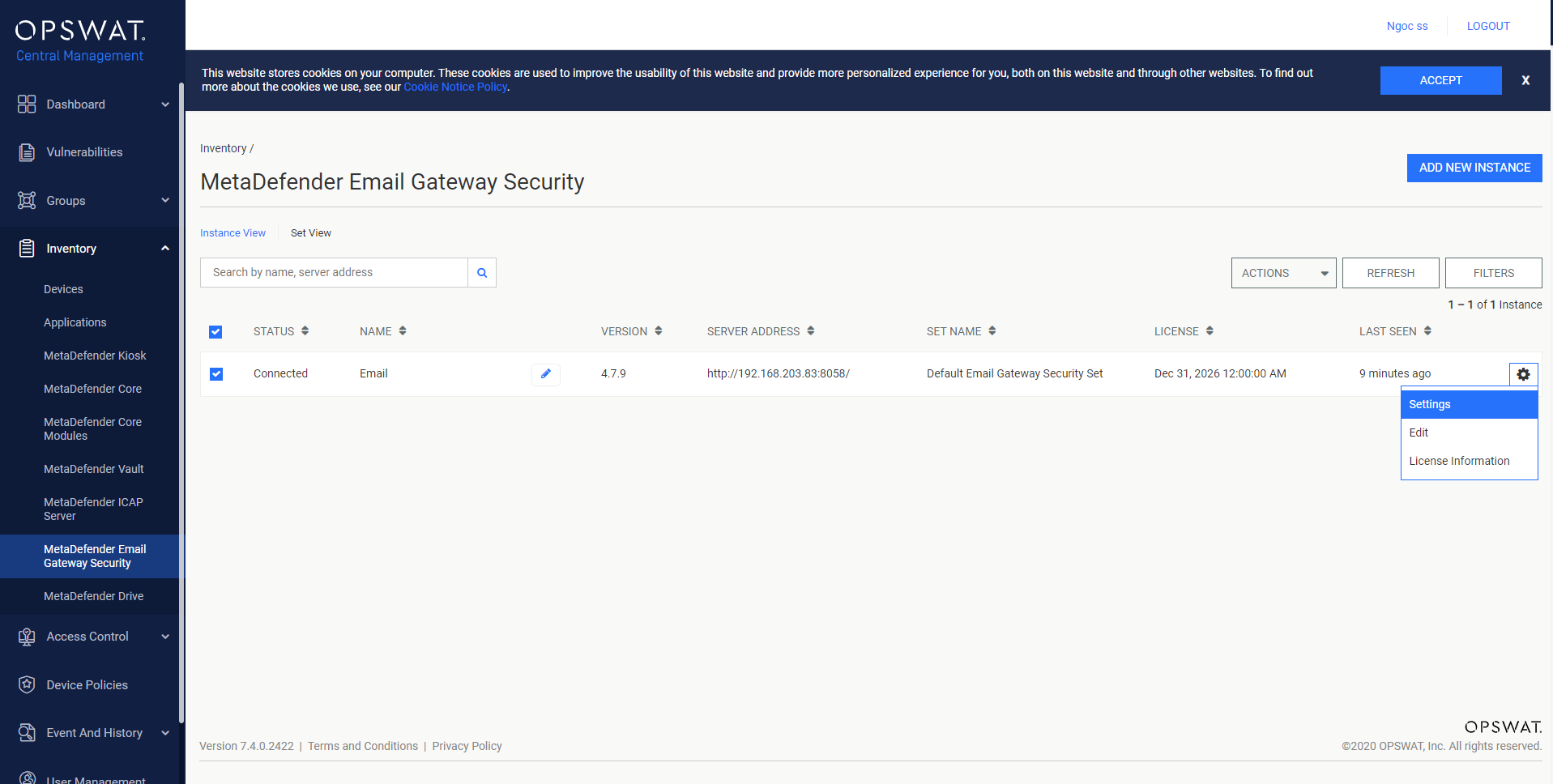Click the FILTERS button
This screenshot has height=784, width=1553.
pos(1493,273)
